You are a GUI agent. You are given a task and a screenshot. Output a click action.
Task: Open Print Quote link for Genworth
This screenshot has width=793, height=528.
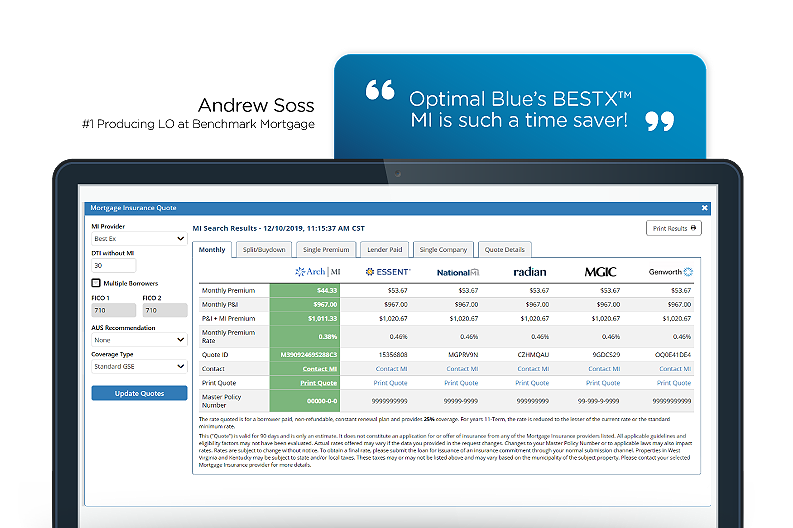tap(674, 383)
